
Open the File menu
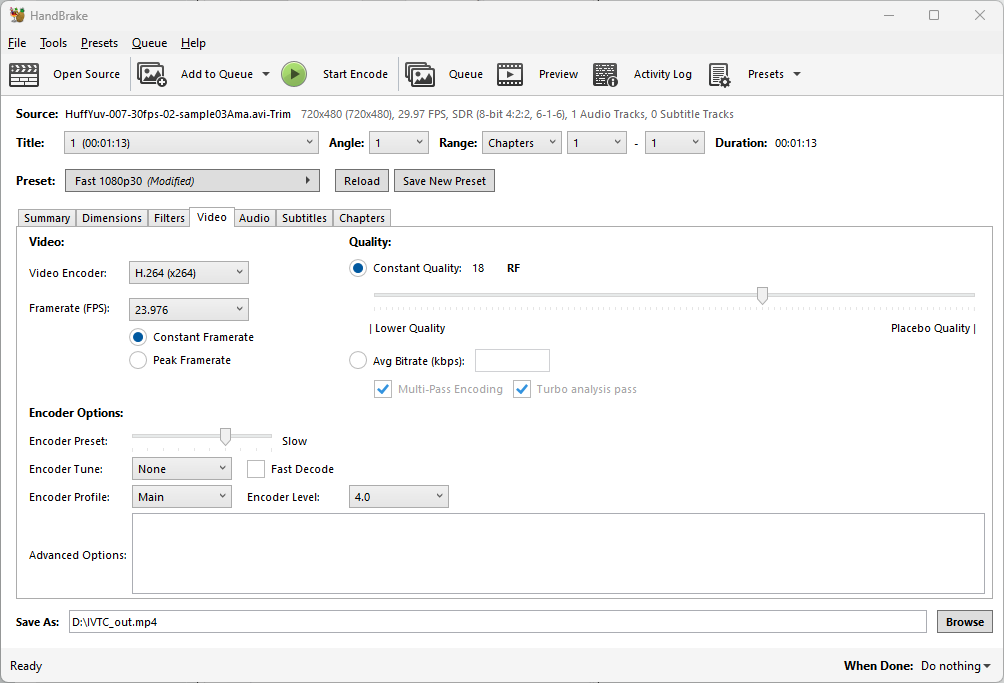coord(17,43)
